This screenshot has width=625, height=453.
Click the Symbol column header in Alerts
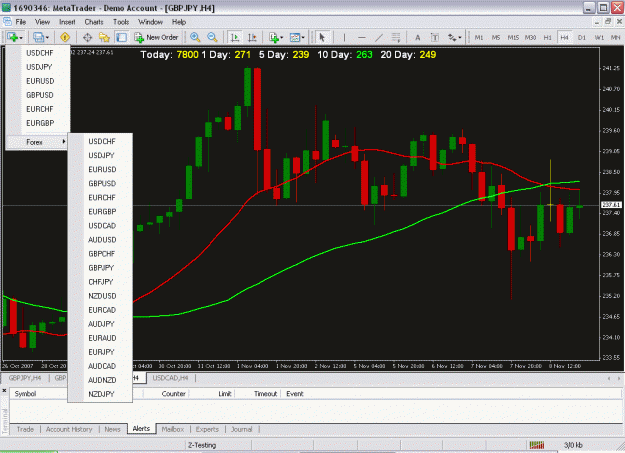[25, 394]
